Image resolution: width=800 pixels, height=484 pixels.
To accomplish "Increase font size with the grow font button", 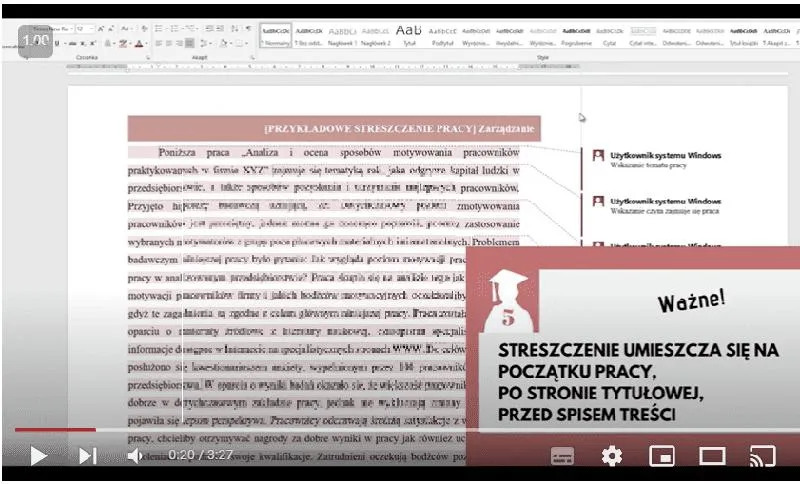I will coord(101,29).
